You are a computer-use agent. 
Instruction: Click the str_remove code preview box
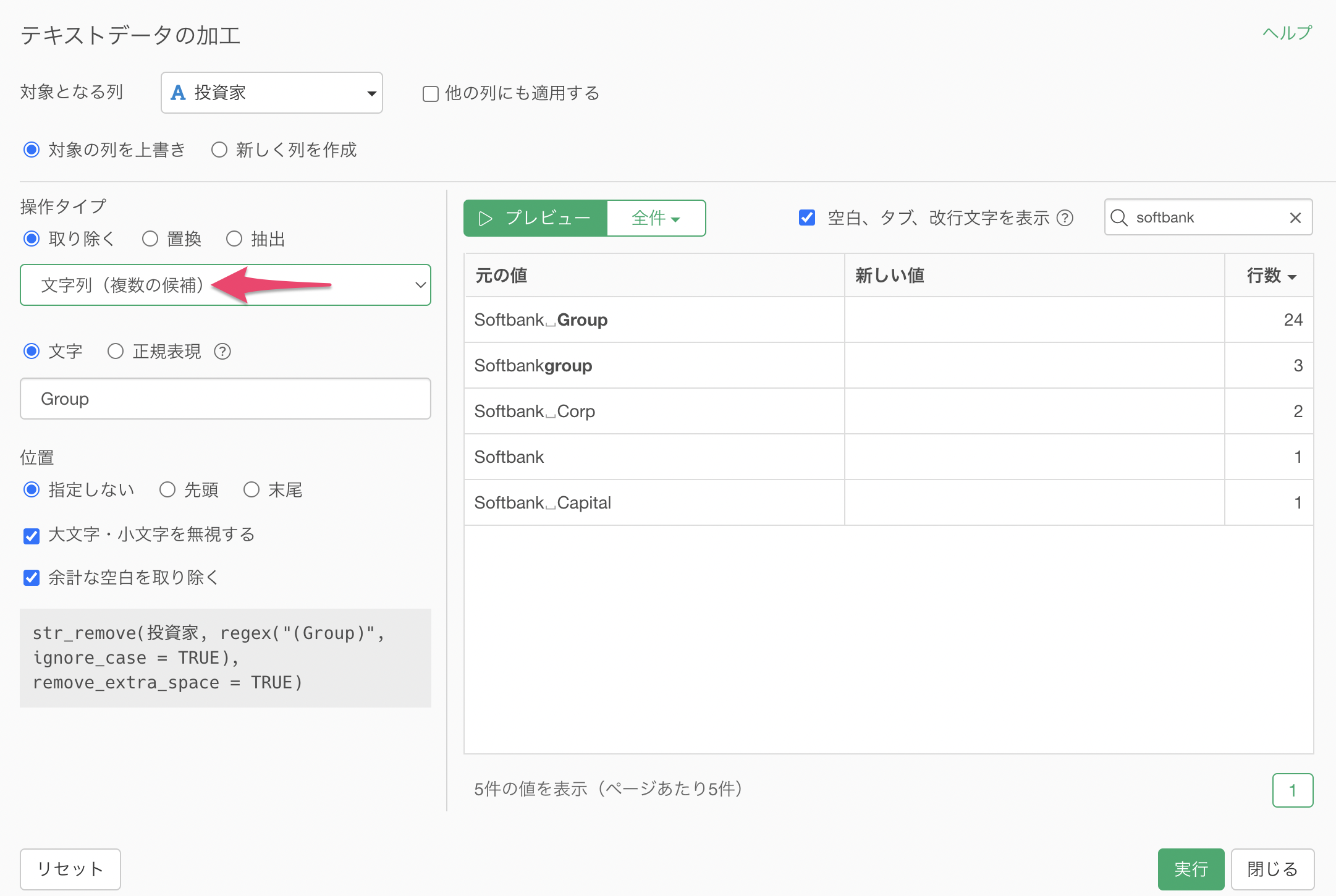226,658
